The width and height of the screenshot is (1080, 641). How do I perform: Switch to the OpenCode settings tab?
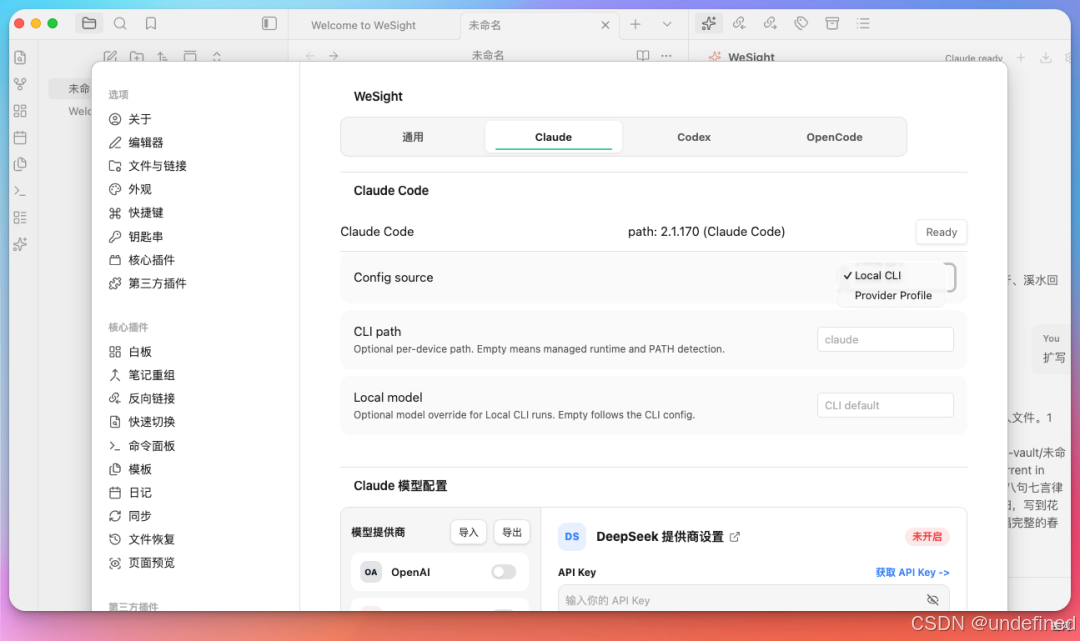[834, 137]
